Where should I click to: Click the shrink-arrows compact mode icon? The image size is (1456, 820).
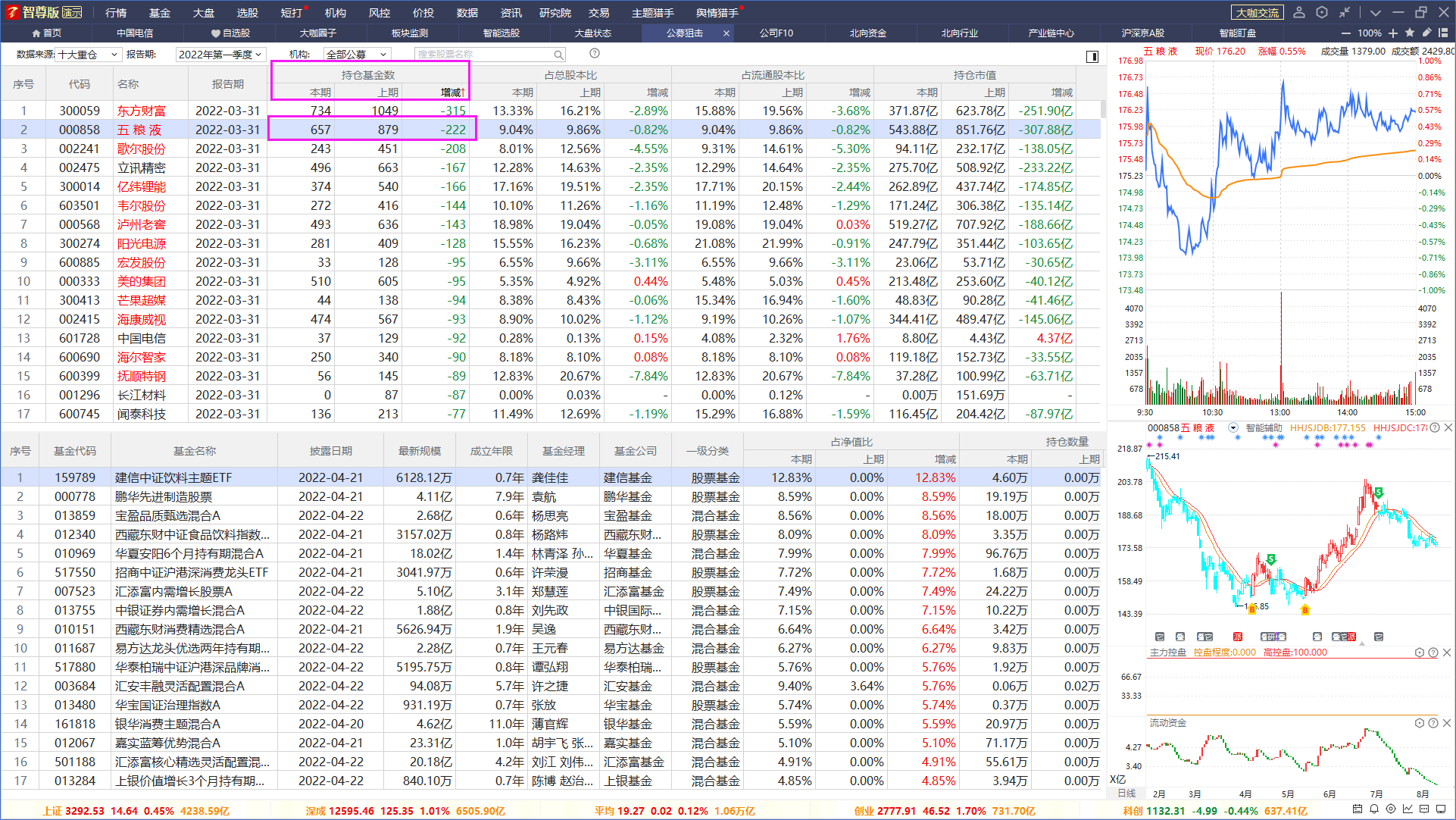tap(1345, 12)
